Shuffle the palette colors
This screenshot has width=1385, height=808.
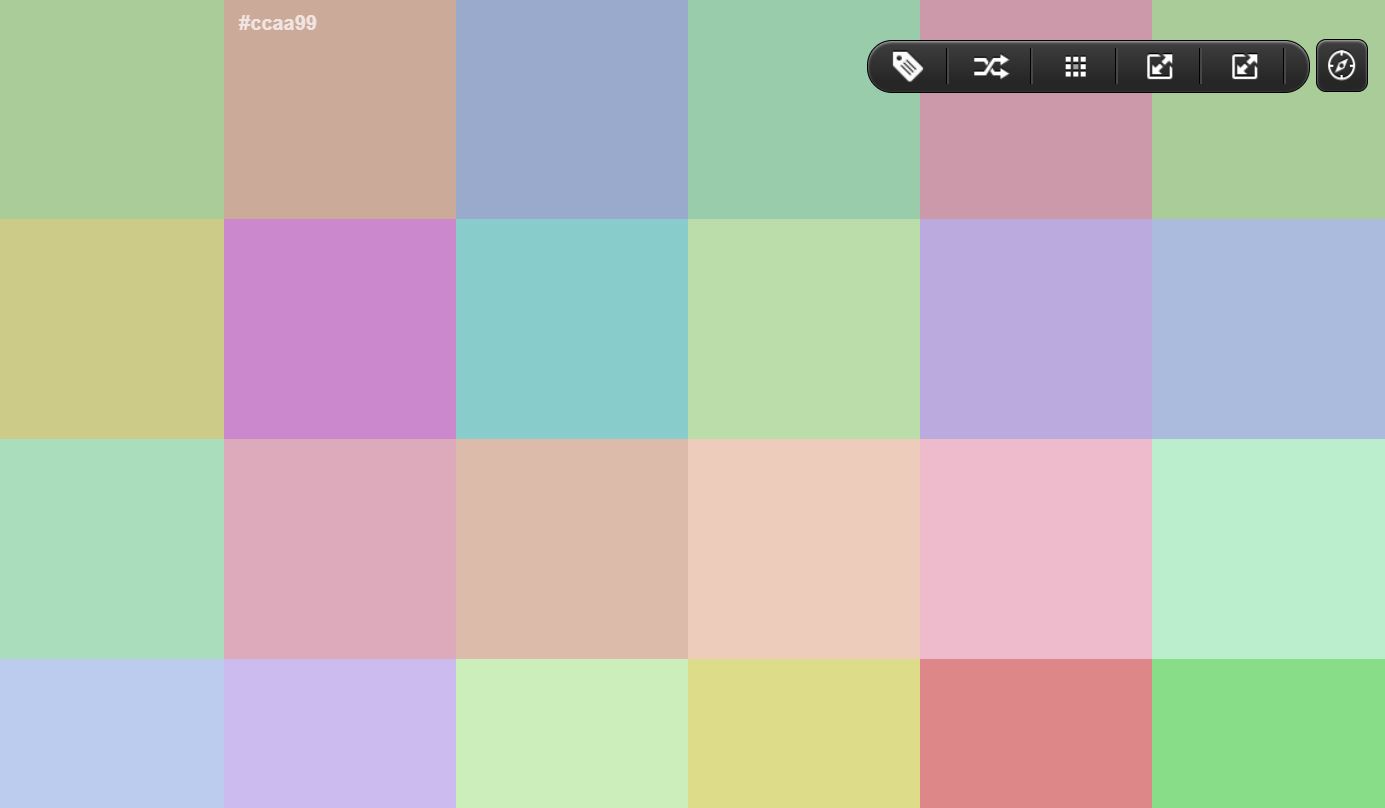[x=990, y=66]
